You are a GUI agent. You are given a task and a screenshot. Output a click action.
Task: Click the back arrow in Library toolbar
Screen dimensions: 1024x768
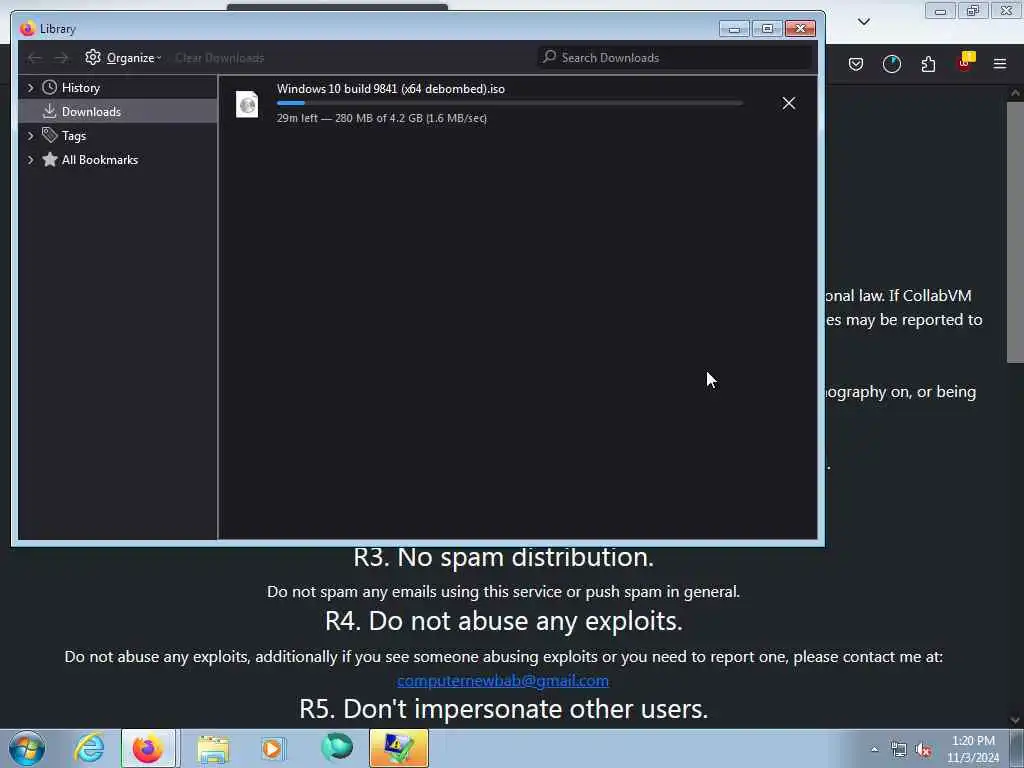click(35, 58)
